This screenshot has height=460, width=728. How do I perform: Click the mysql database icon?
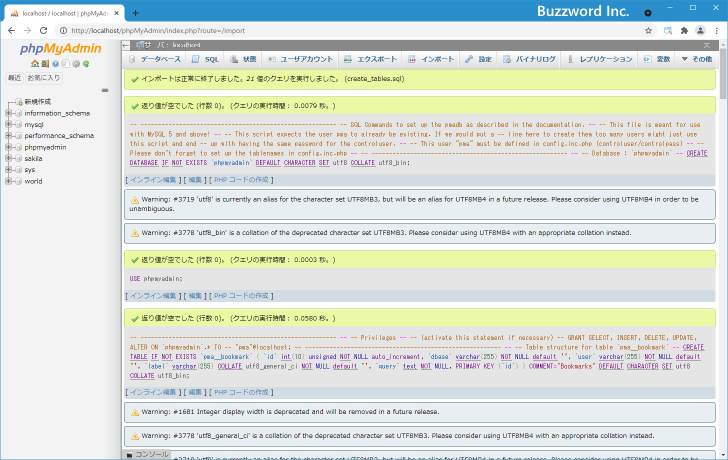pyautogui.click(x=19, y=124)
